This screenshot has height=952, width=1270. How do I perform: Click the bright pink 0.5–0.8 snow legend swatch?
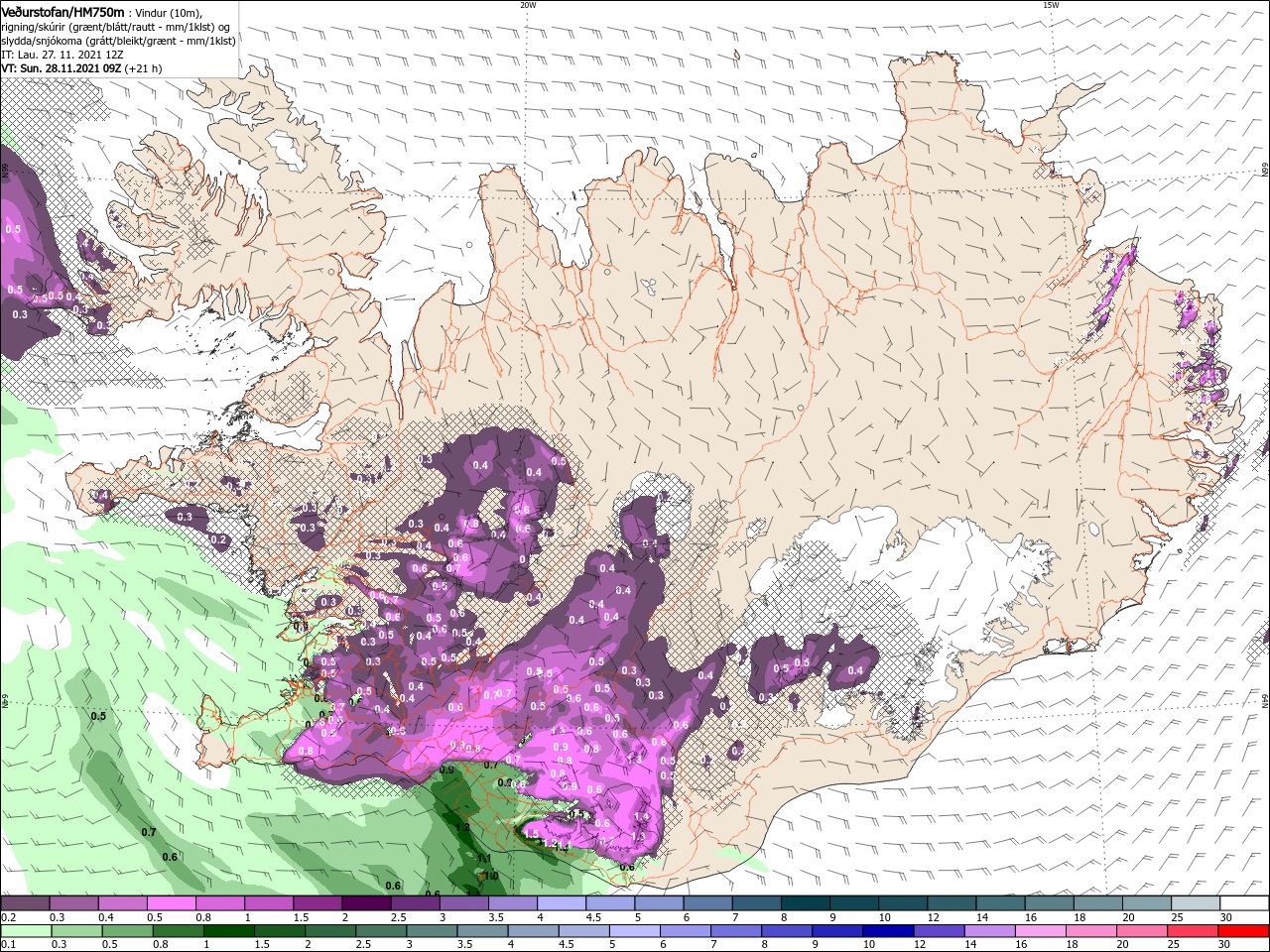[x=171, y=903]
